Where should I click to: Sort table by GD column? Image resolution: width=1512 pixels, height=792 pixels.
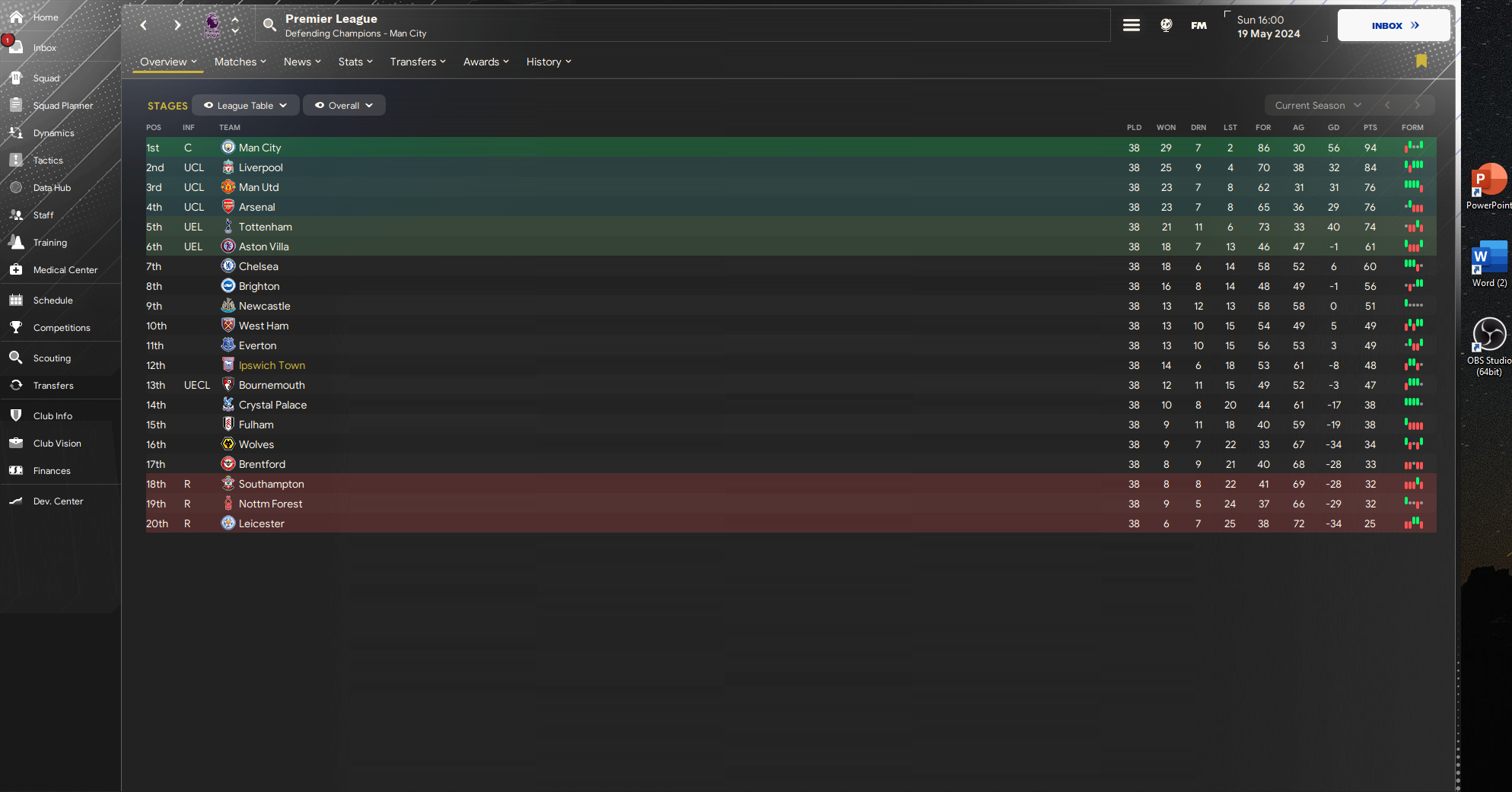coord(1333,127)
